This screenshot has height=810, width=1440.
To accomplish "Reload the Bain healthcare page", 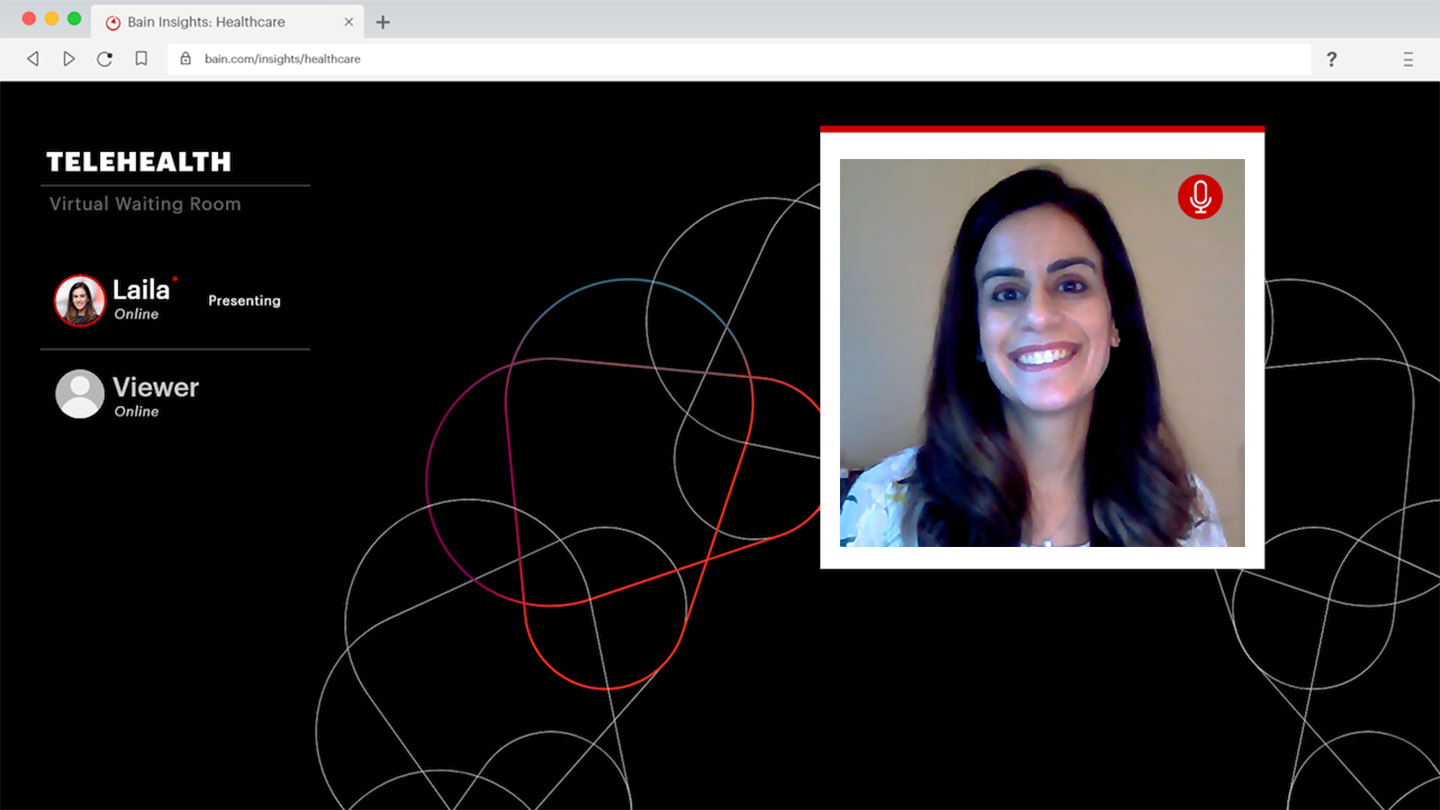I will pyautogui.click(x=105, y=59).
